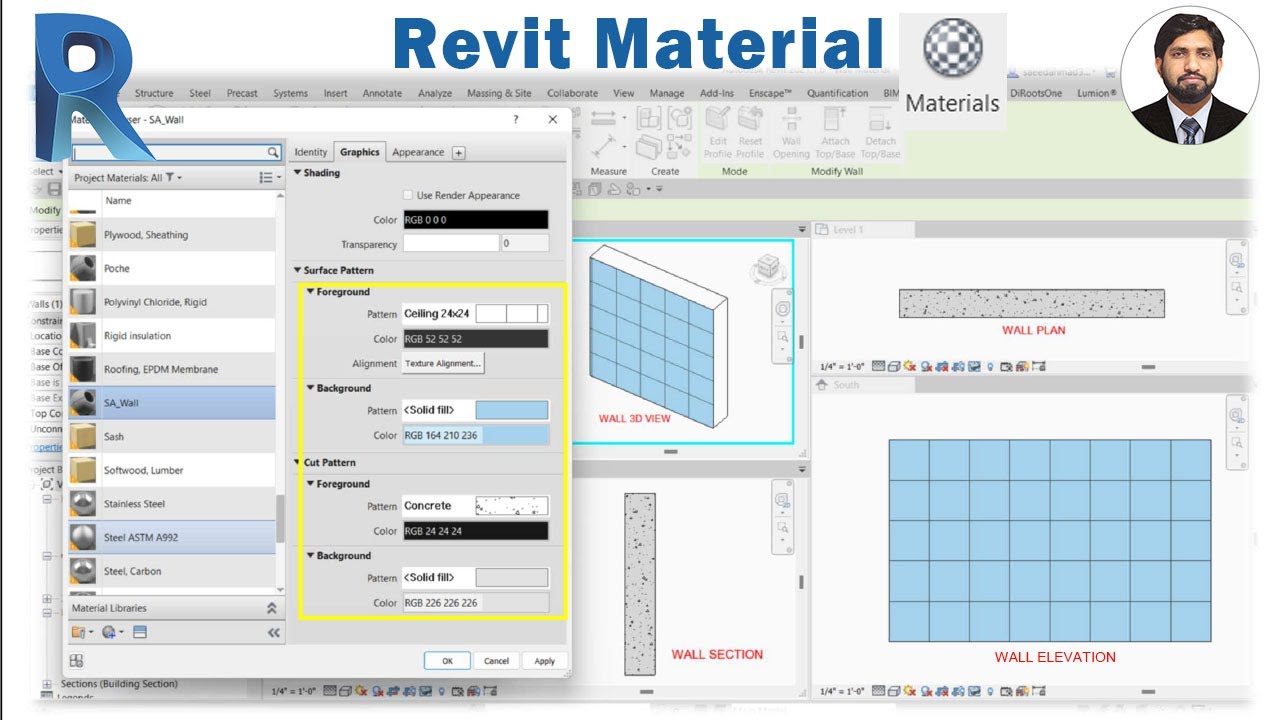1280x720 pixels.
Task: Select the Stainless Steel material thumbnail
Action: click(83, 504)
